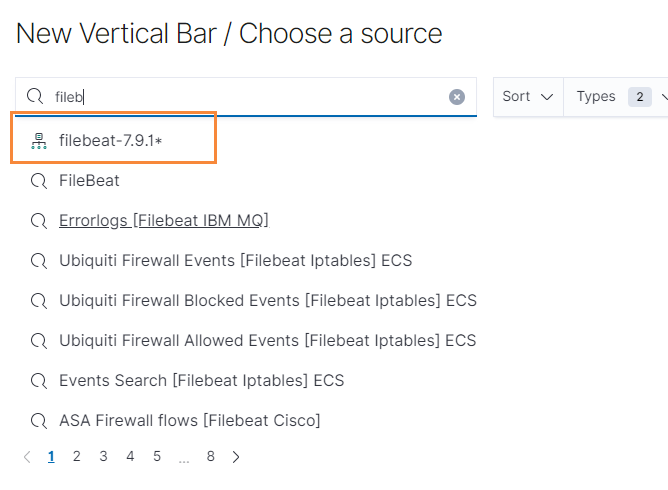
Task: Select the filebeat-7.9.1* index pattern
Action: point(110,141)
